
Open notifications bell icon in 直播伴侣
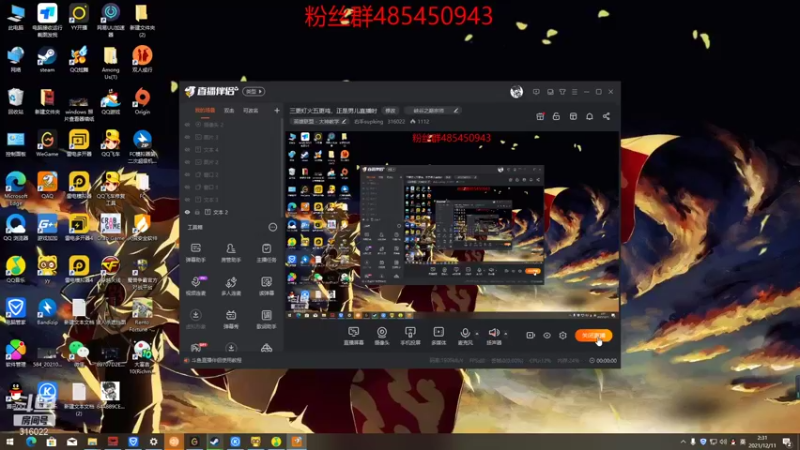point(589,116)
